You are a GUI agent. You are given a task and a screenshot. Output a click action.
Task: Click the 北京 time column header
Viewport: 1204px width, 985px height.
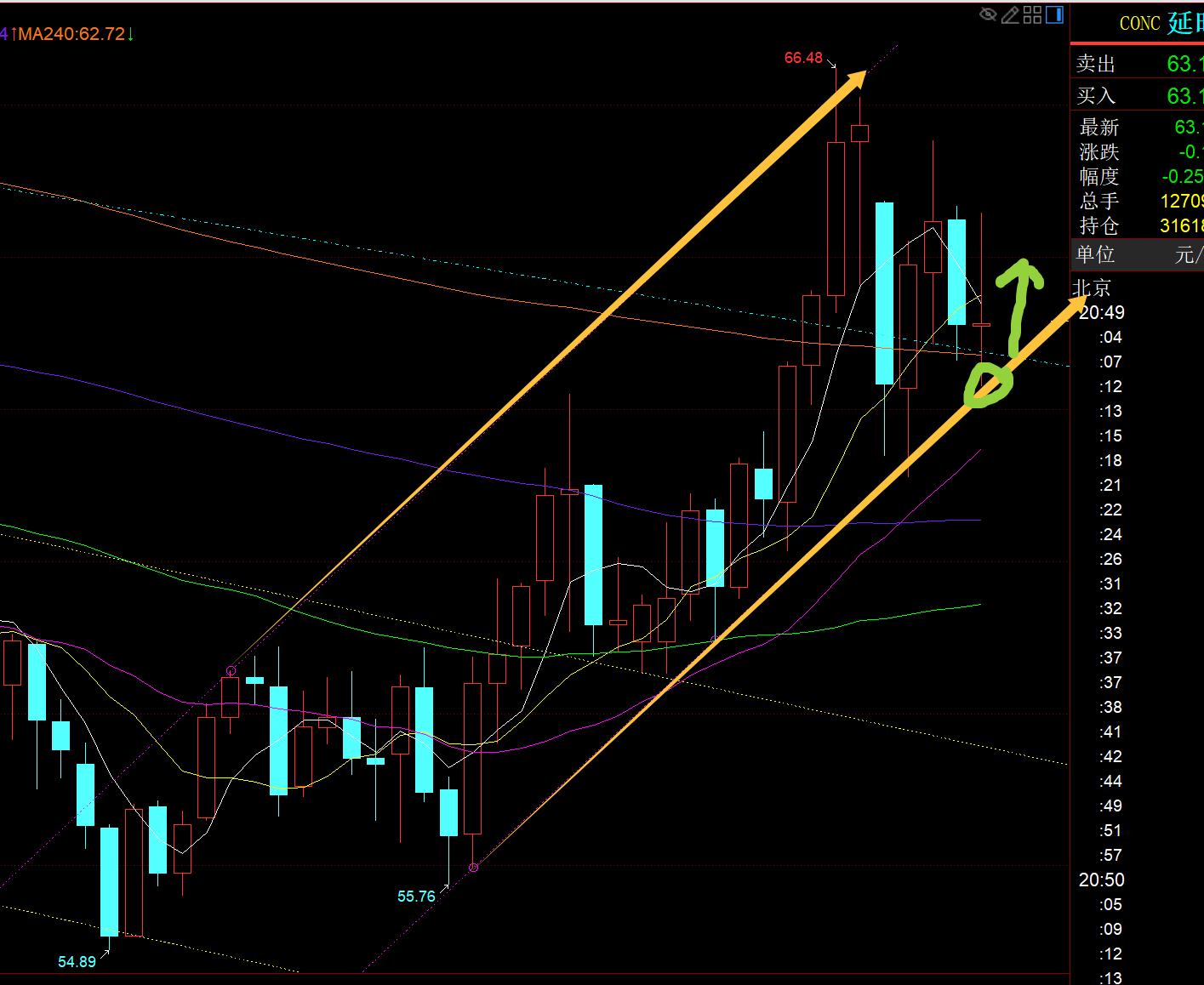(1092, 288)
